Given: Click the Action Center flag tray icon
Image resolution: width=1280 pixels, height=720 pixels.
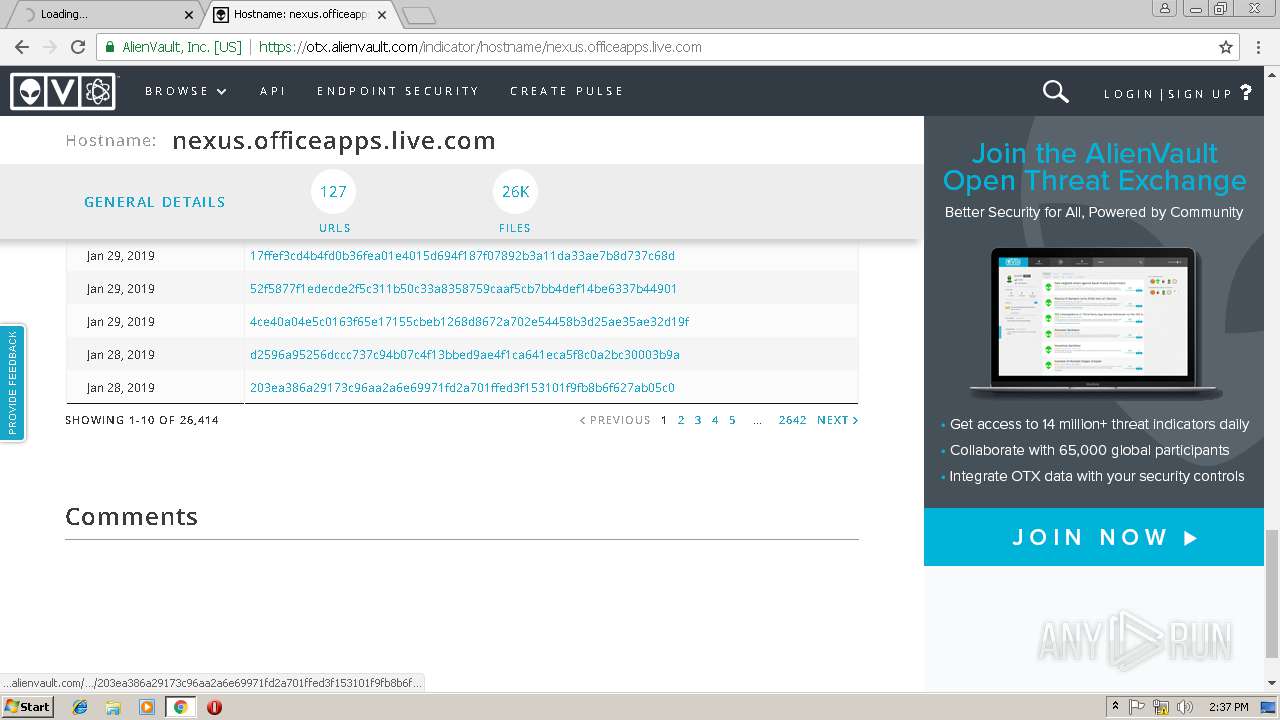Looking at the screenshot, I should coord(1137,707).
